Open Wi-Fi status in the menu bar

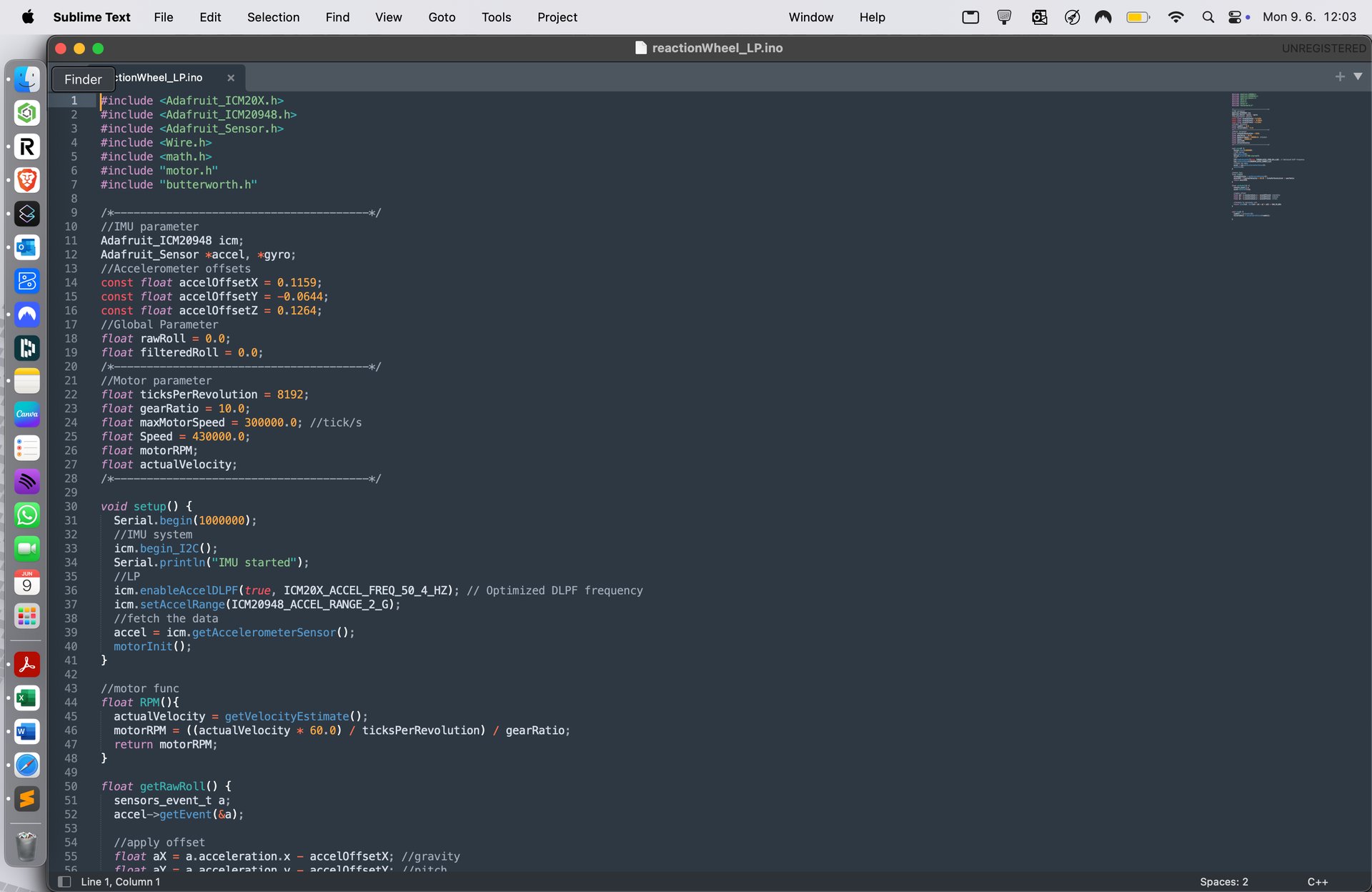click(x=1175, y=17)
